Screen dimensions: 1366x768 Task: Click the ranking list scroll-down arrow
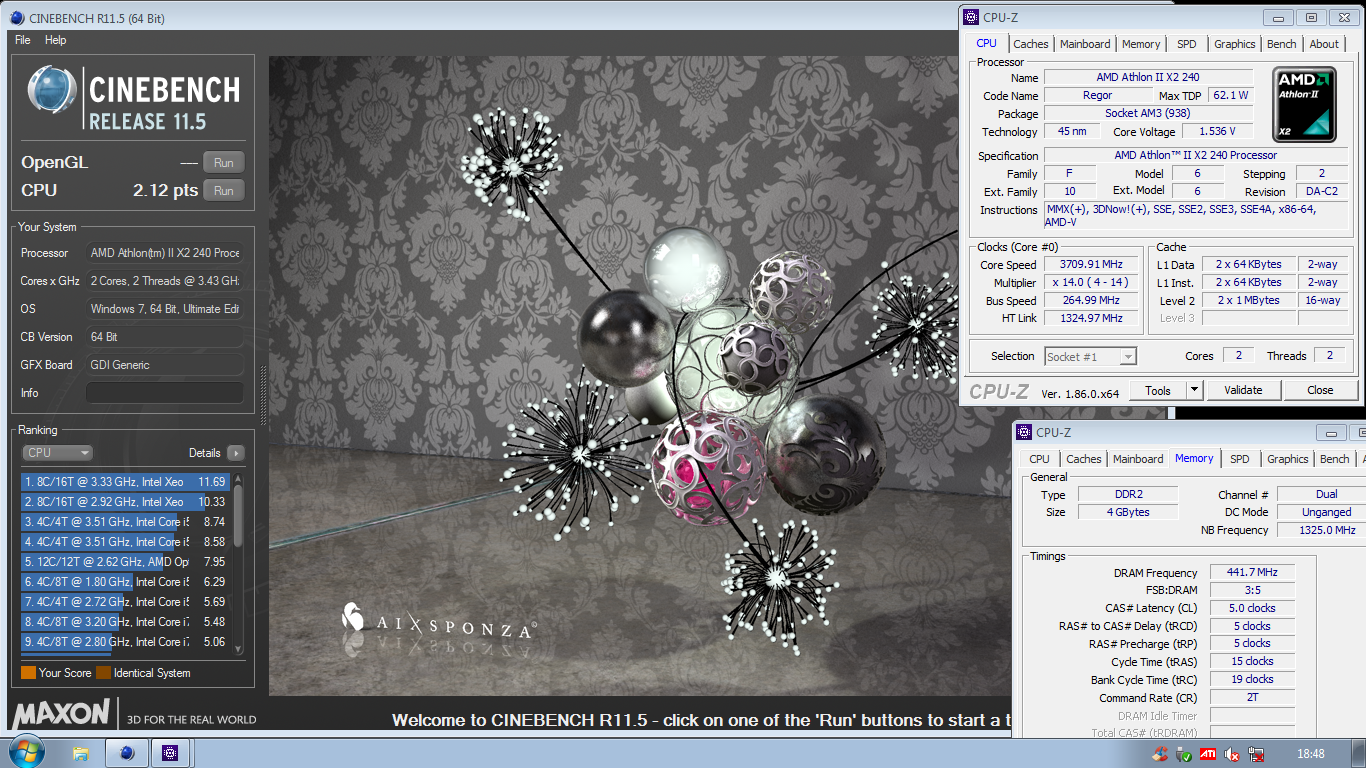tap(238, 649)
